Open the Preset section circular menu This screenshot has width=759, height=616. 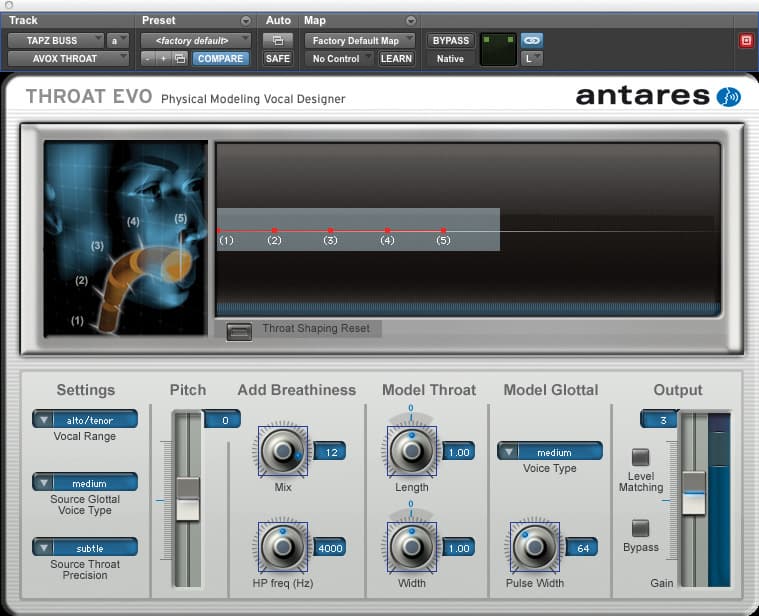tap(246, 20)
